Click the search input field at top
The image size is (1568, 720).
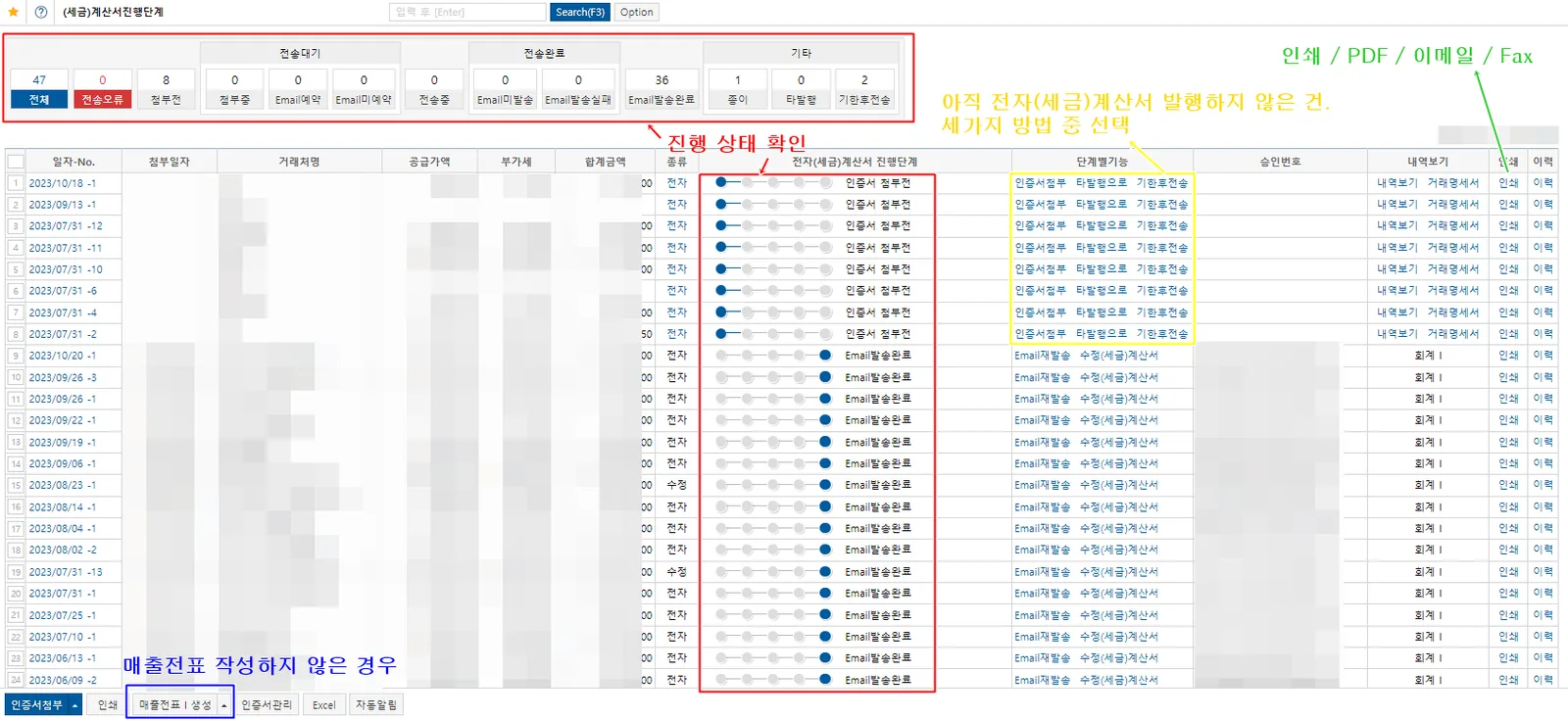467,12
